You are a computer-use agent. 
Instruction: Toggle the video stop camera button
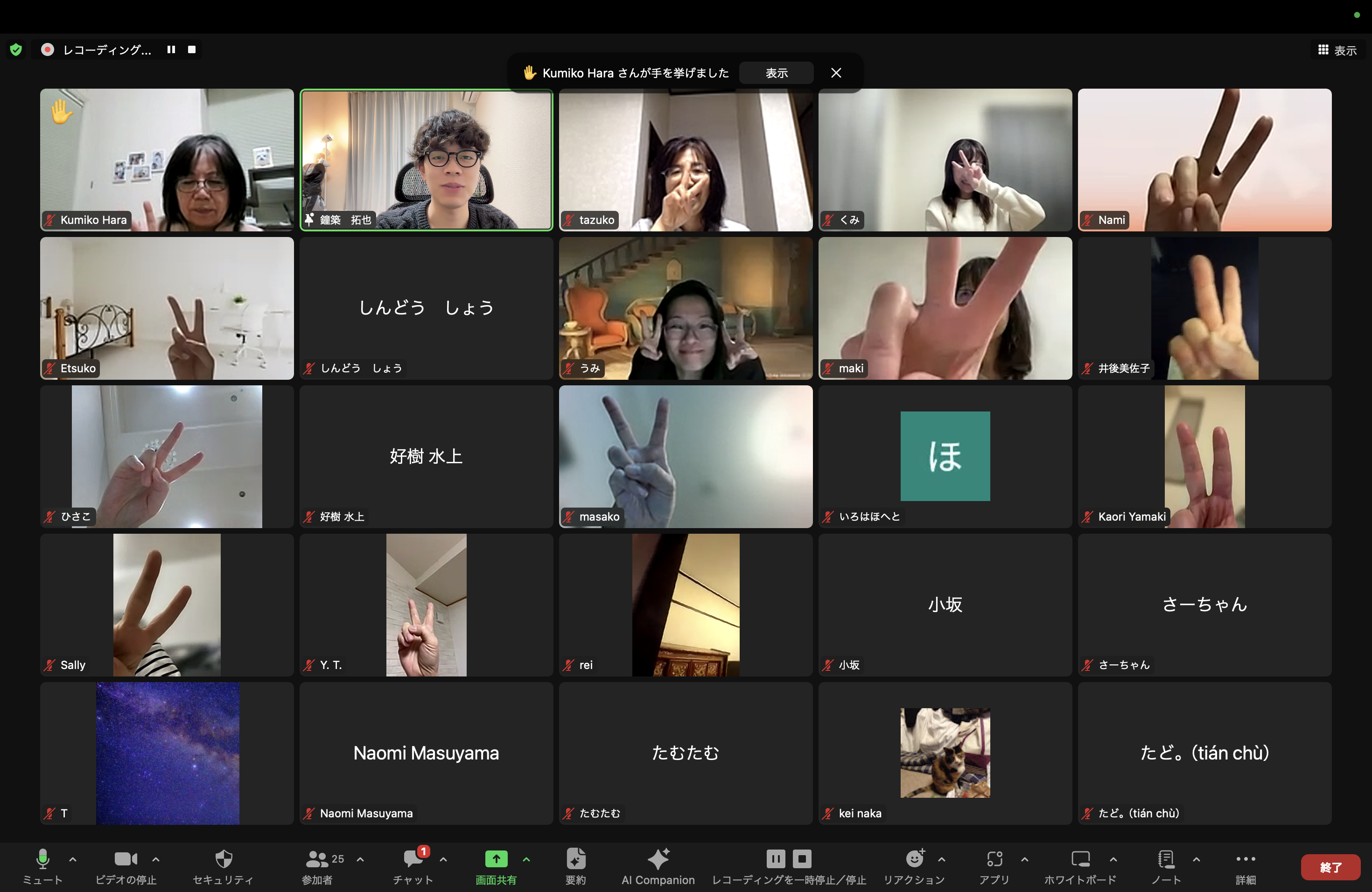click(126, 859)
